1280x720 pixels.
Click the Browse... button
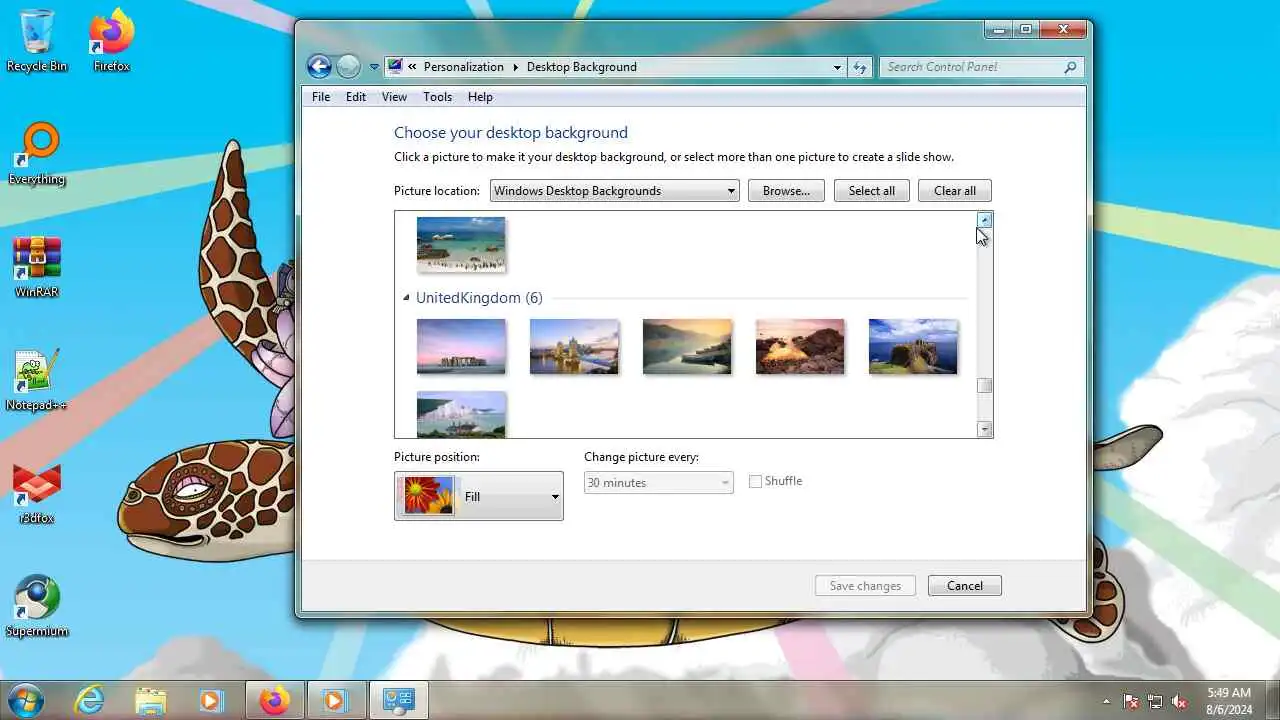[x=786, y=191]
